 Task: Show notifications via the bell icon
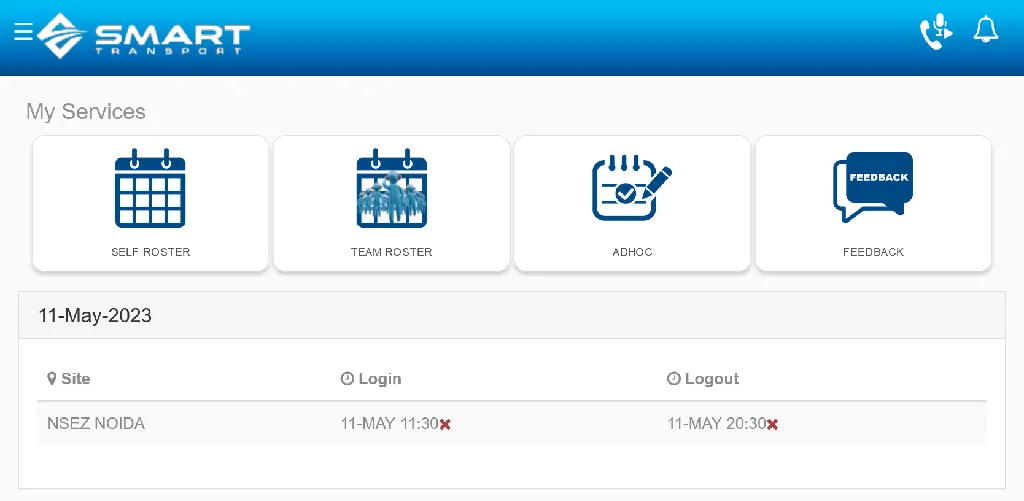click(x=986, y=30)
